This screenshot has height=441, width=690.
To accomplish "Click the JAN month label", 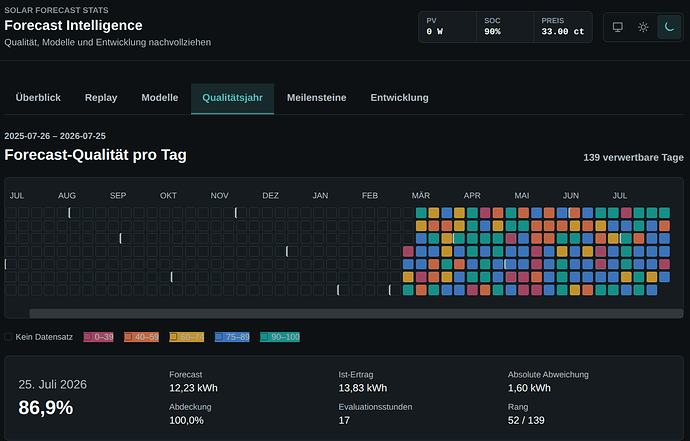I will pyautogui.click(x=320, y=195).
